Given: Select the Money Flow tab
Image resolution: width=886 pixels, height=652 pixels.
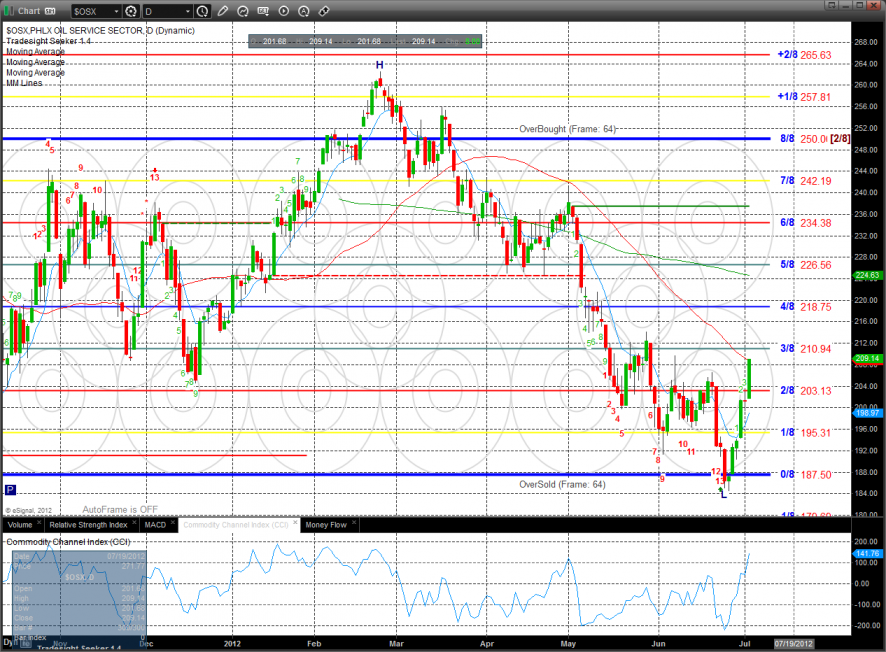Looking at the screenshot, I should (x=326, y=525).
